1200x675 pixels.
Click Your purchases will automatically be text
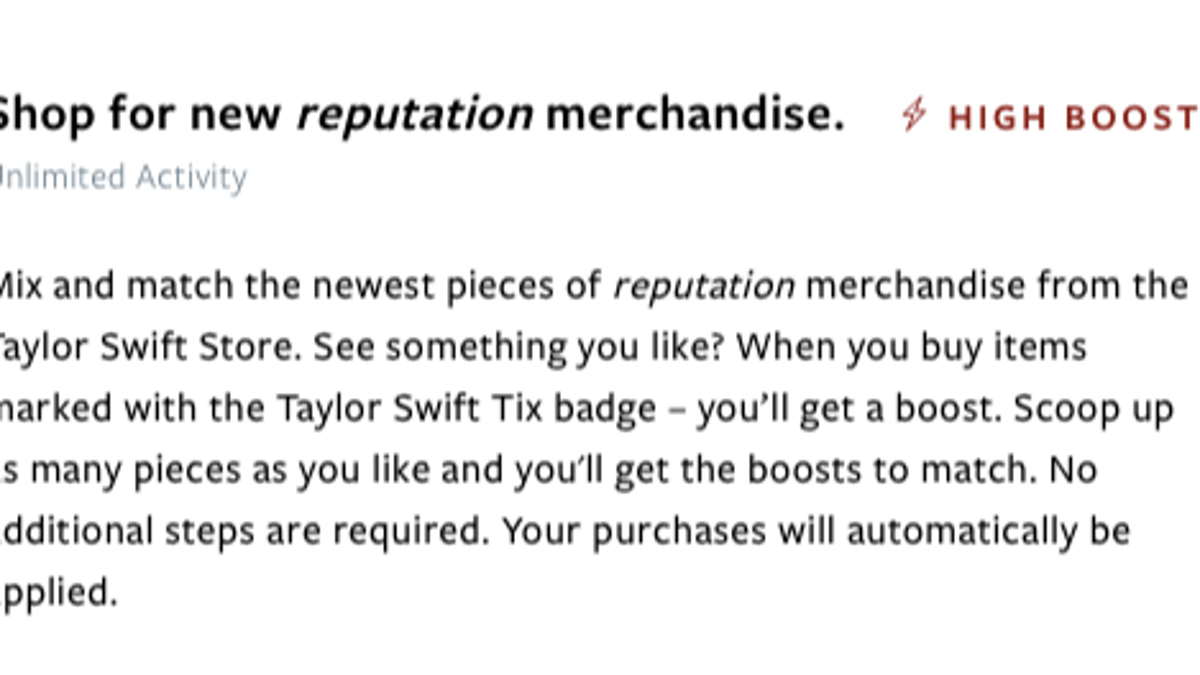(x=816, y=533)
